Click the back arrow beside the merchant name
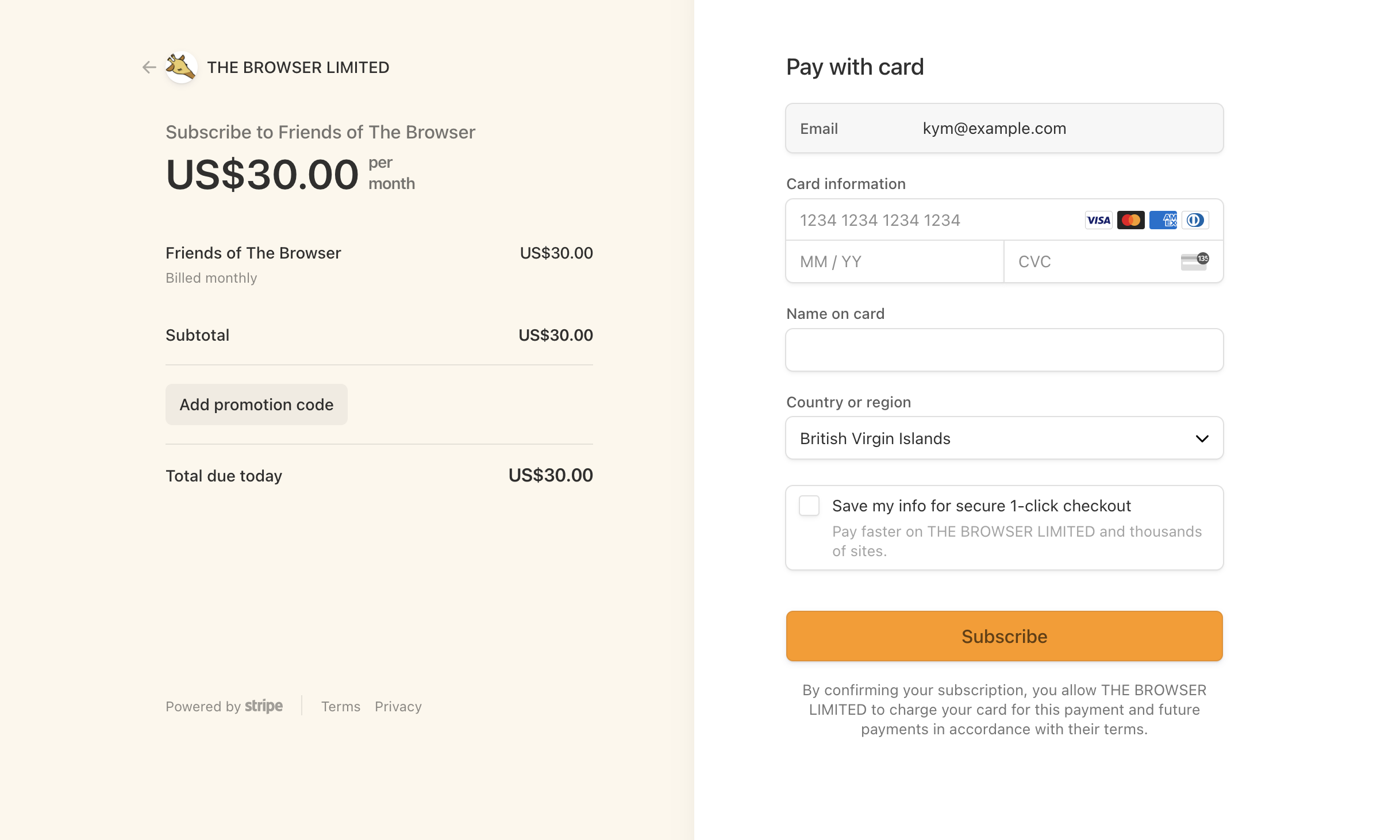 148,67
